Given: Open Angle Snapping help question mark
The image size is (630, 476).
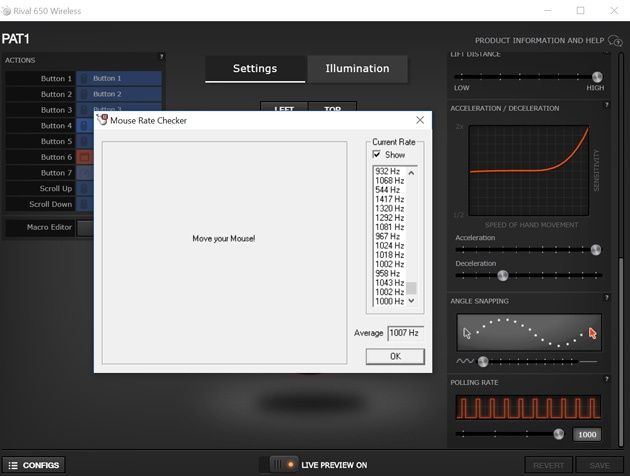Looking at the screenshot, I should pyautogui.click(x=607, y=298).
